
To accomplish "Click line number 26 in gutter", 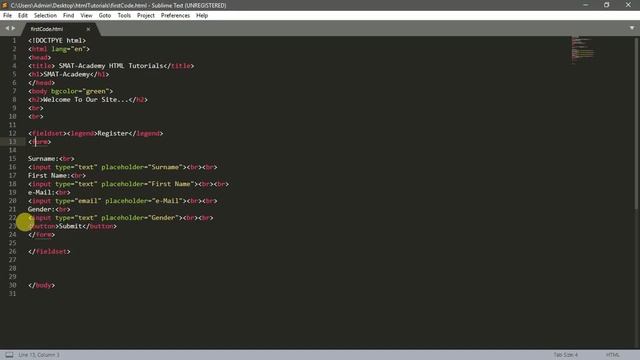I will pos(13,251).
